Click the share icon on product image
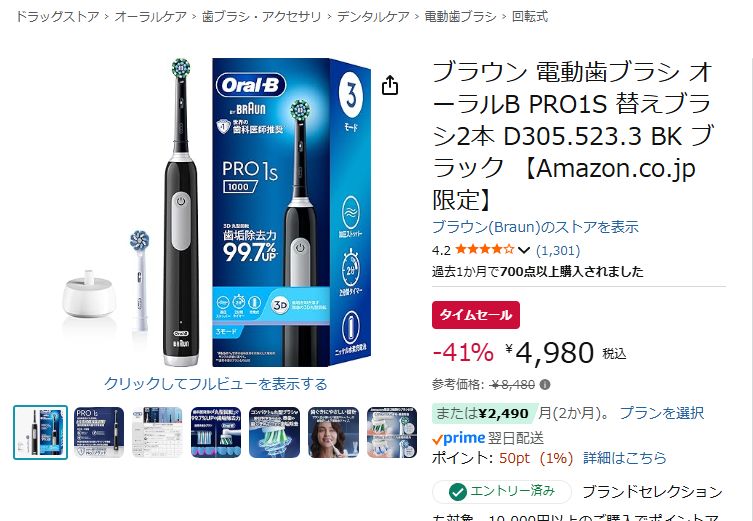The image size is (753, 521). point(389,85)
